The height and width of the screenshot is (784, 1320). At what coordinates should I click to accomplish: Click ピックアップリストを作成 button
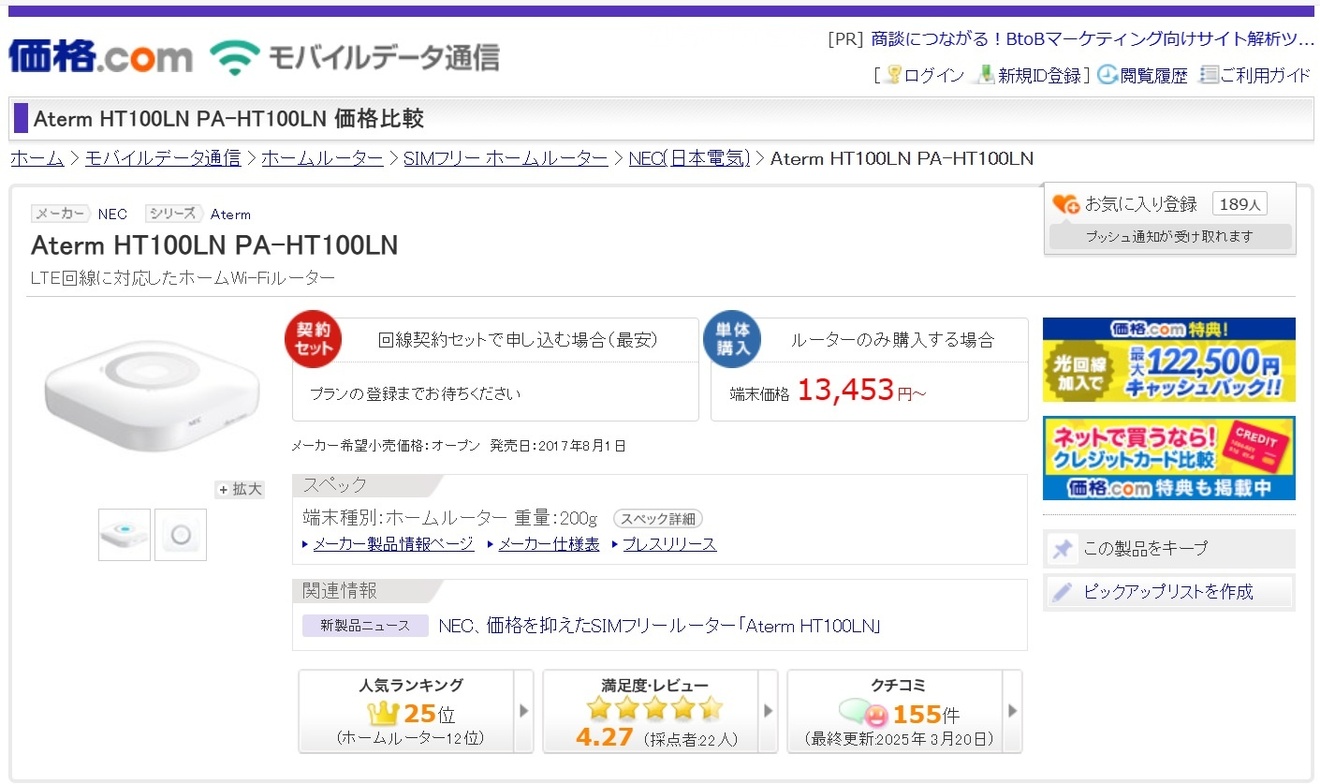(x=1168, y=591)
